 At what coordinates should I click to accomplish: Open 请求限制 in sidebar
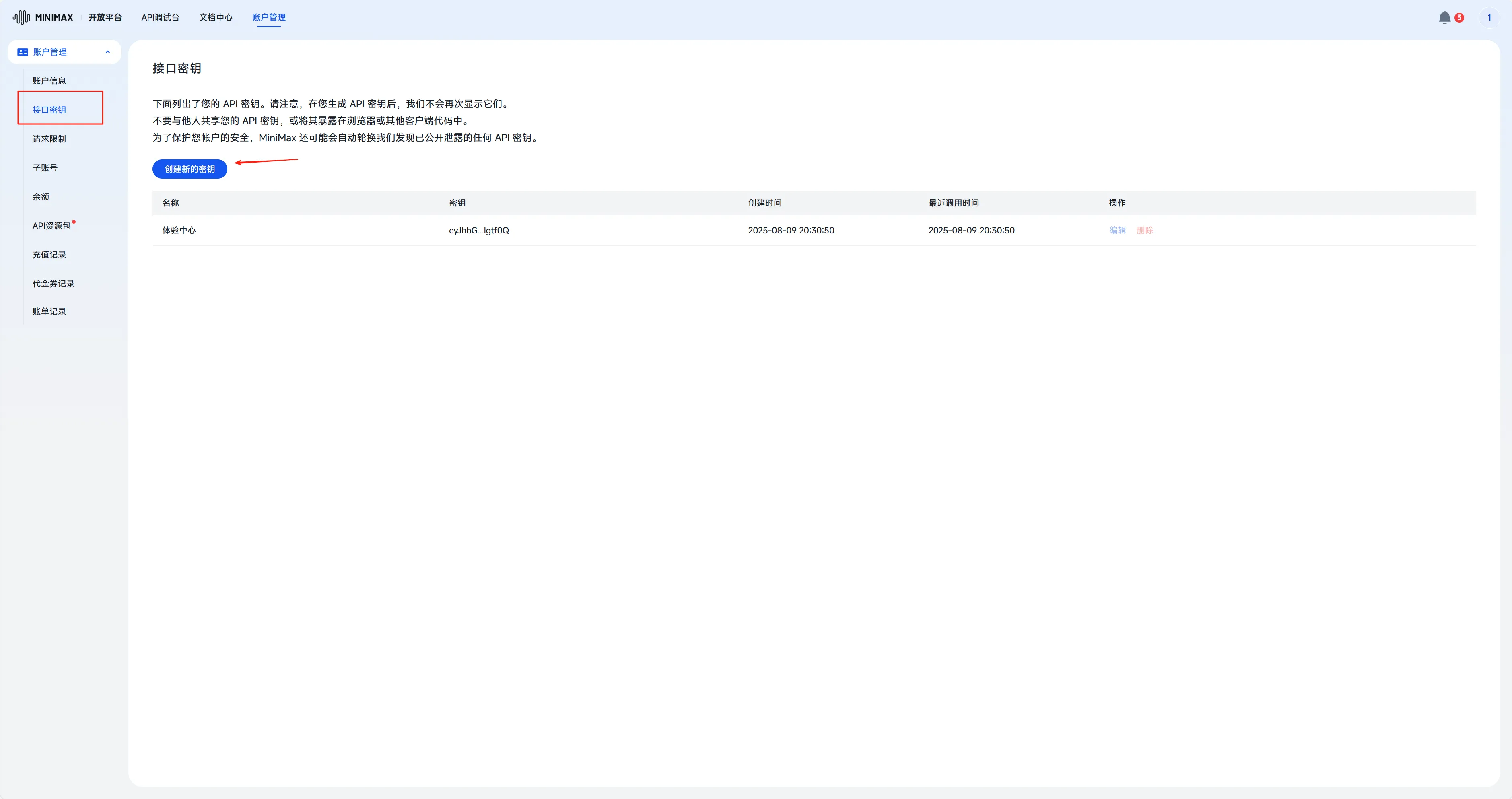pyautogui.click(x=49, y=139)
